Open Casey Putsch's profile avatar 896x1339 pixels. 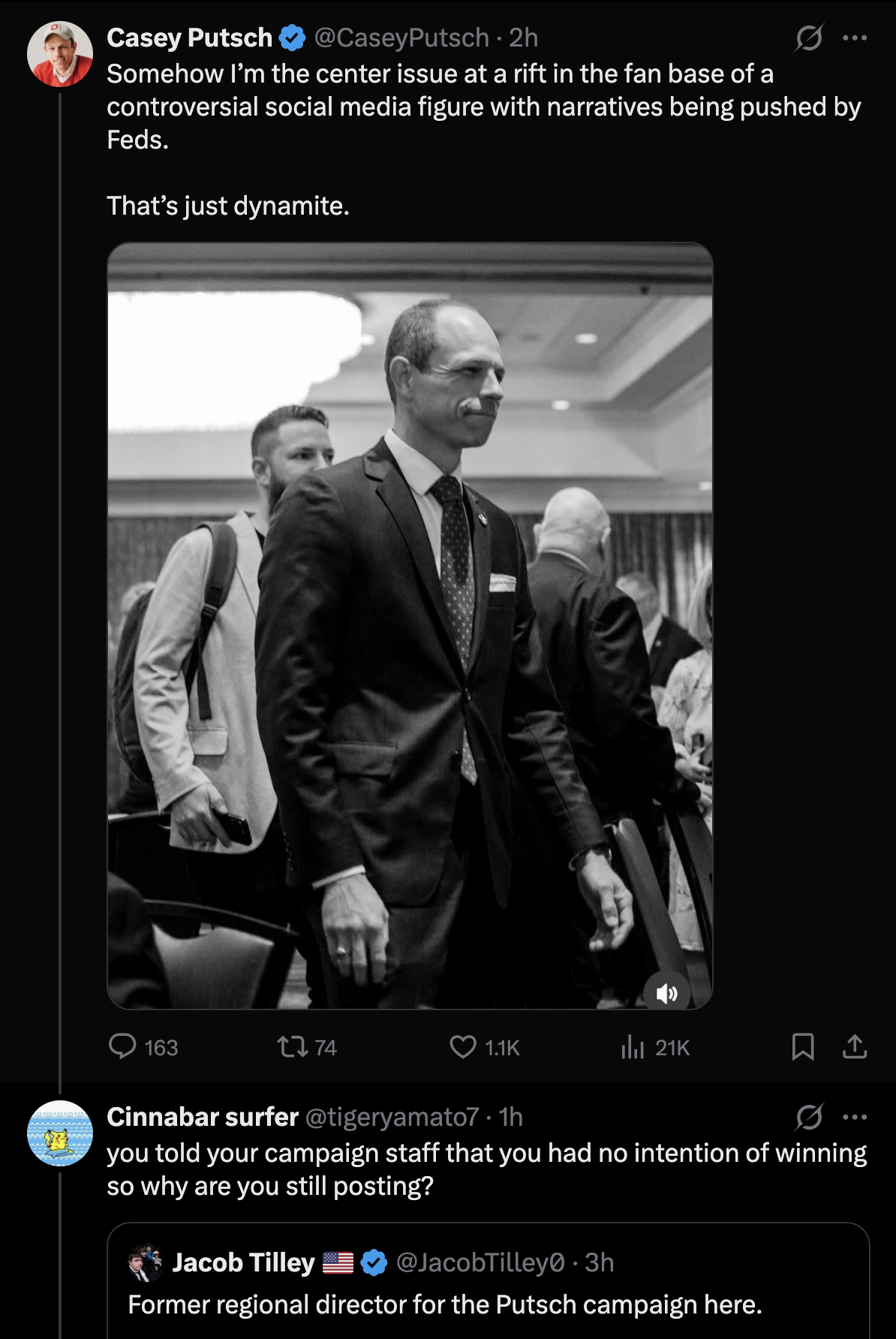(60, 54)
